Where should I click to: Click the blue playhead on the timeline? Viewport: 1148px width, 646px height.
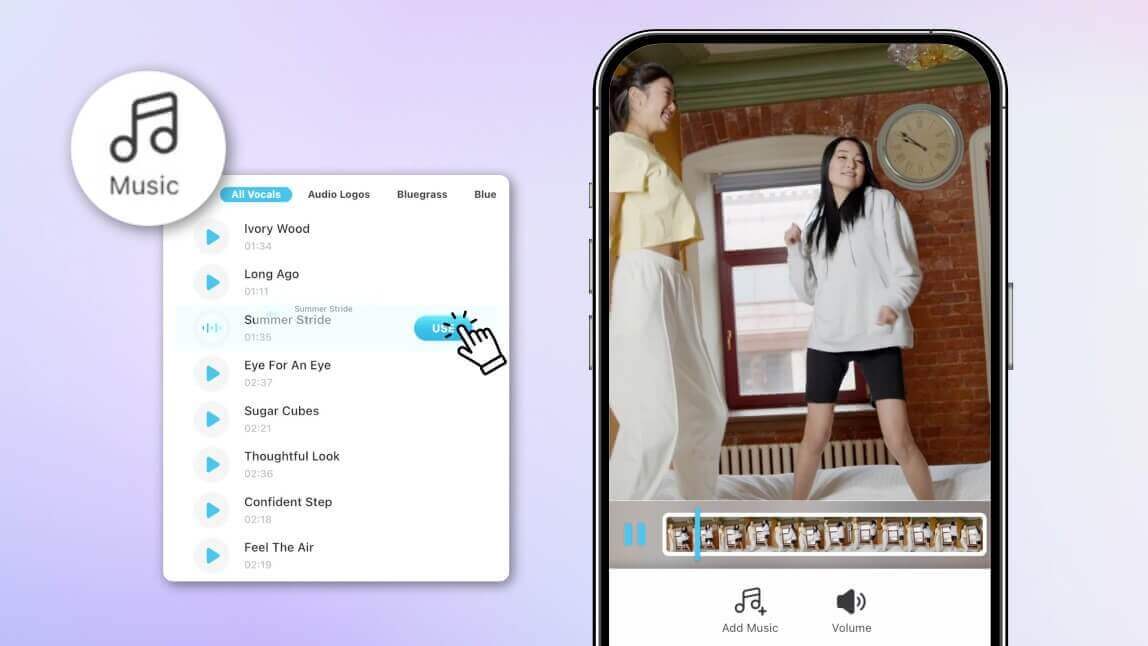(x=698, y=534)
